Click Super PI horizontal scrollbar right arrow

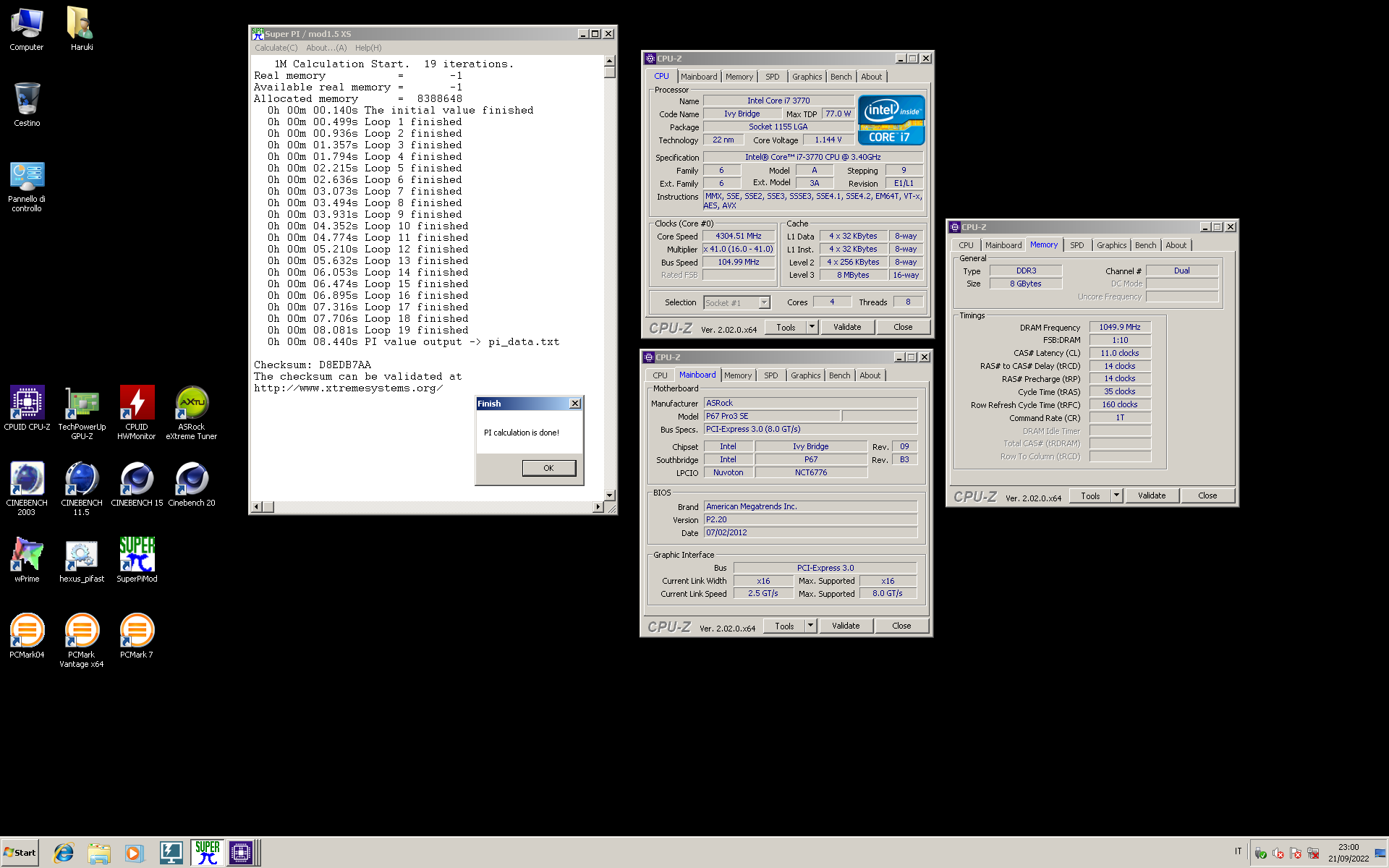(x=598, y=507)
